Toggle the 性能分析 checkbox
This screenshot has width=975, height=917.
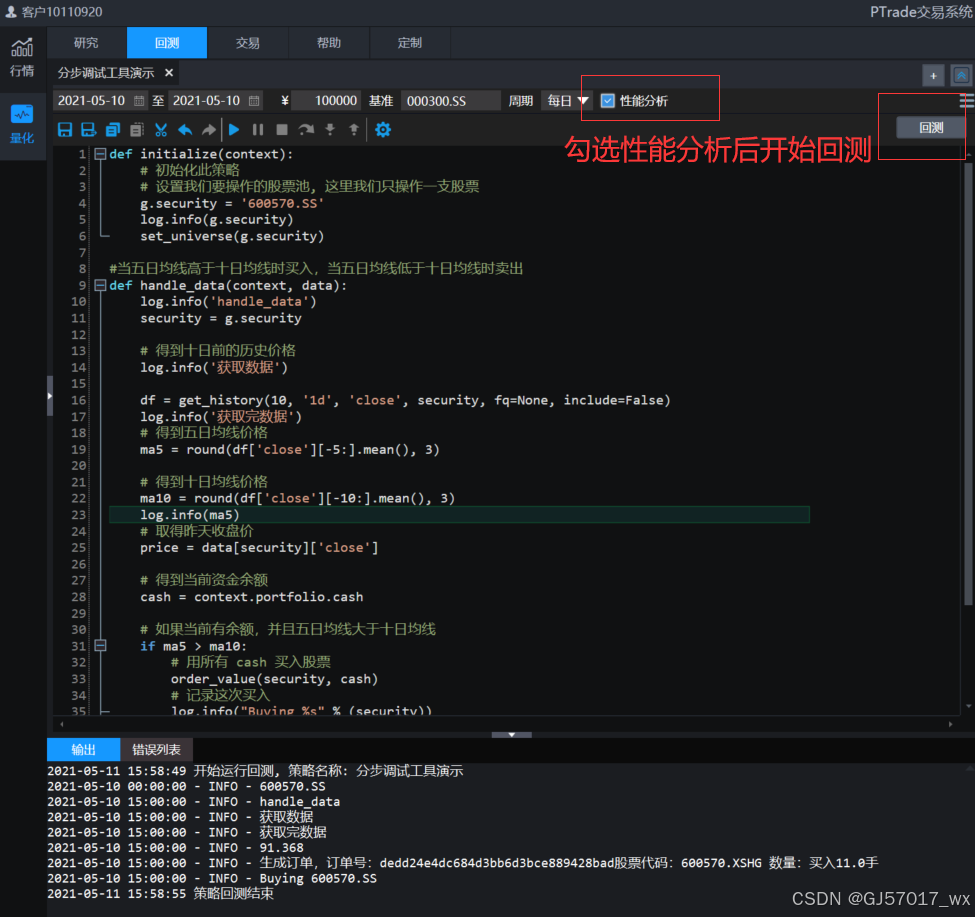(608, 101)
